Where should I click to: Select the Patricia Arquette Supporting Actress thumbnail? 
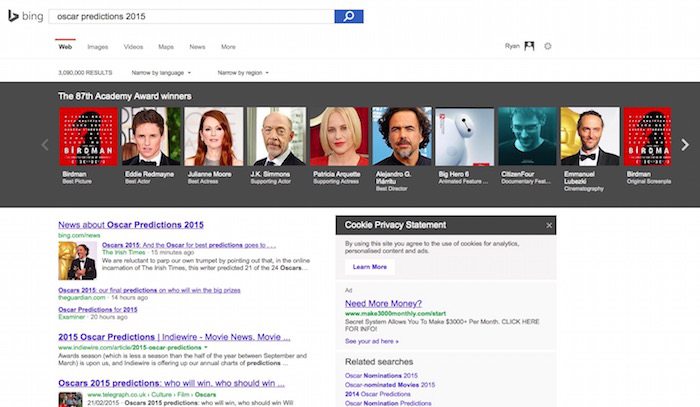coord(339,136)
